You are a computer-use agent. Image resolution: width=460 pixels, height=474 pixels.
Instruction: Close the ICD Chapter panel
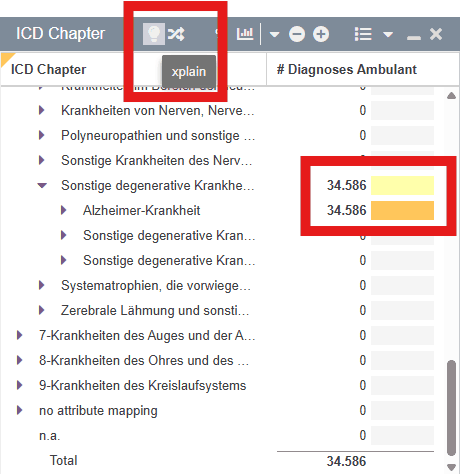pyautogui.click(x=436, y=34)
